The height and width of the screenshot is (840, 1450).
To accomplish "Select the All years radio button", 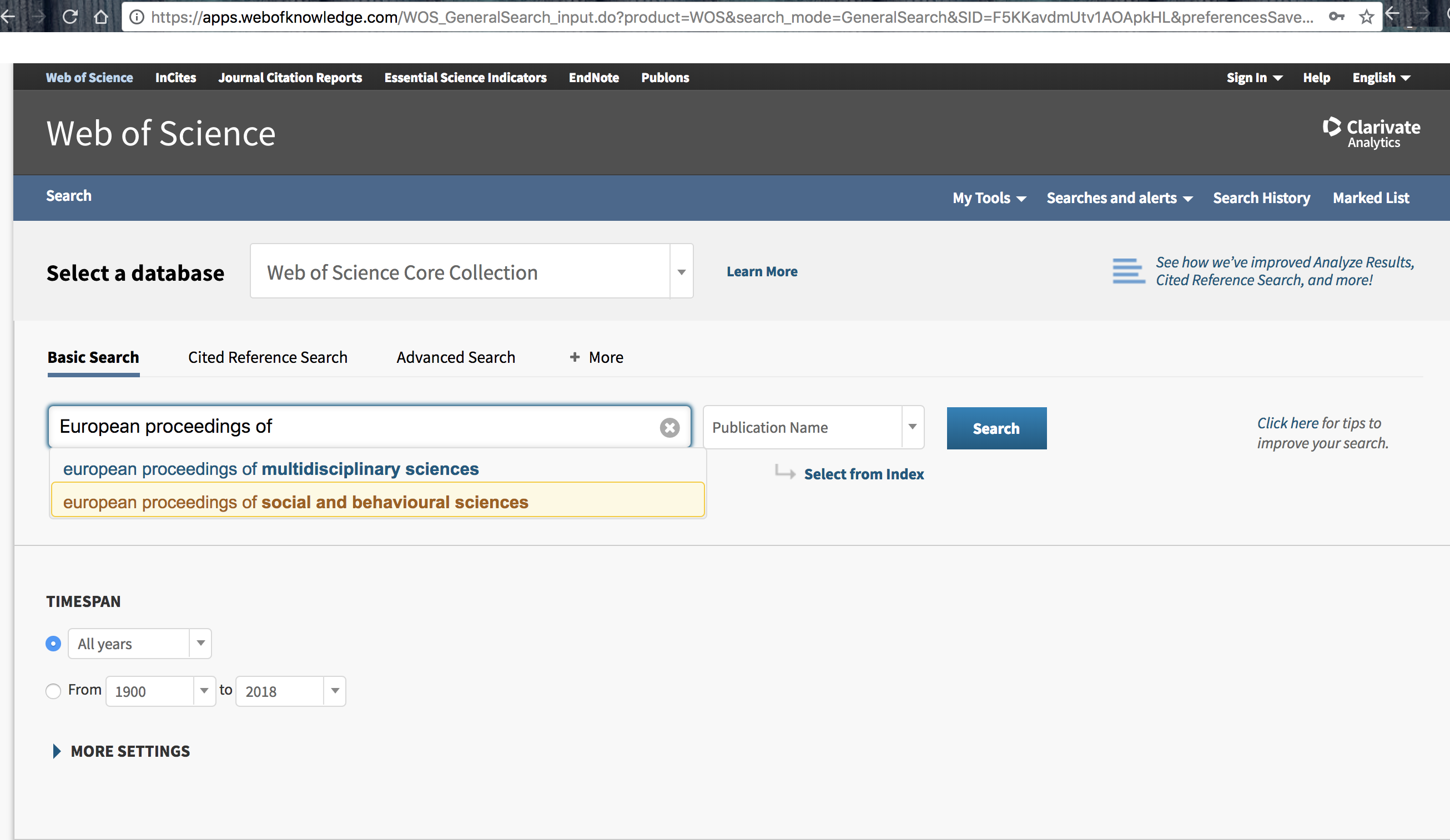I will 53,644.
